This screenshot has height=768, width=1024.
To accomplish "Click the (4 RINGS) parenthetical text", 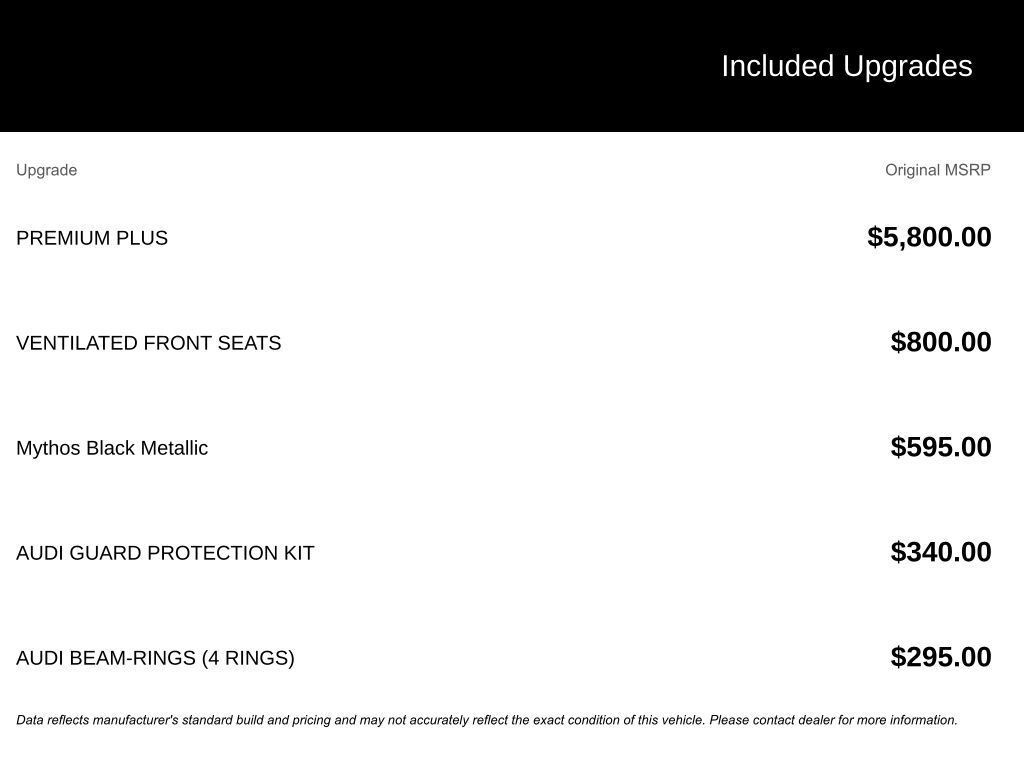I will 248,658.
